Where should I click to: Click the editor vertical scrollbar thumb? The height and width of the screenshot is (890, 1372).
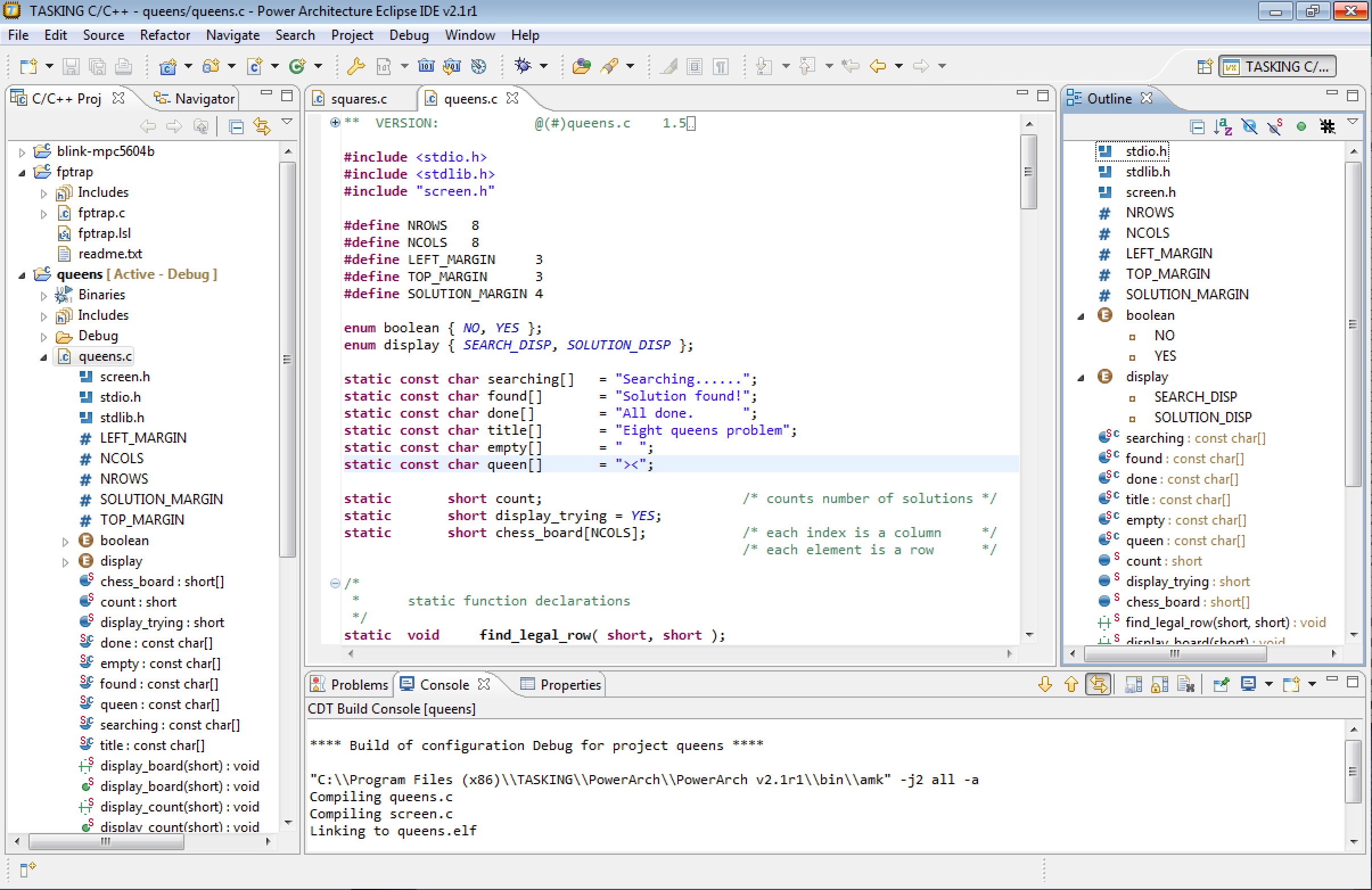pos(1028,171)
